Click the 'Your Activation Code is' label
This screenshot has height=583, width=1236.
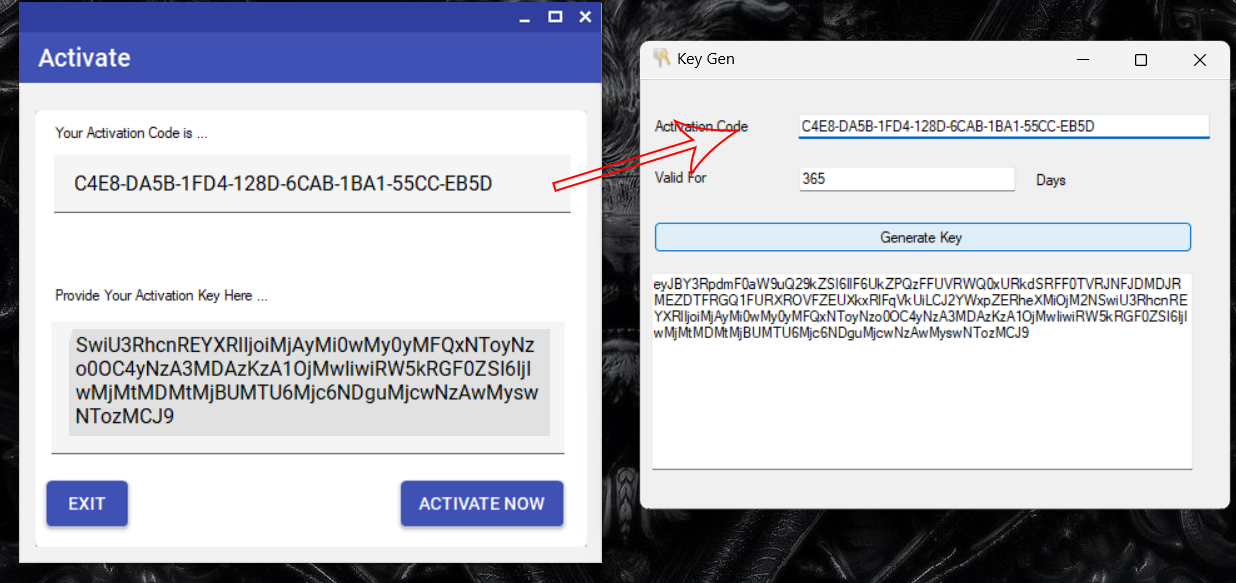click(x=131, y=133)
